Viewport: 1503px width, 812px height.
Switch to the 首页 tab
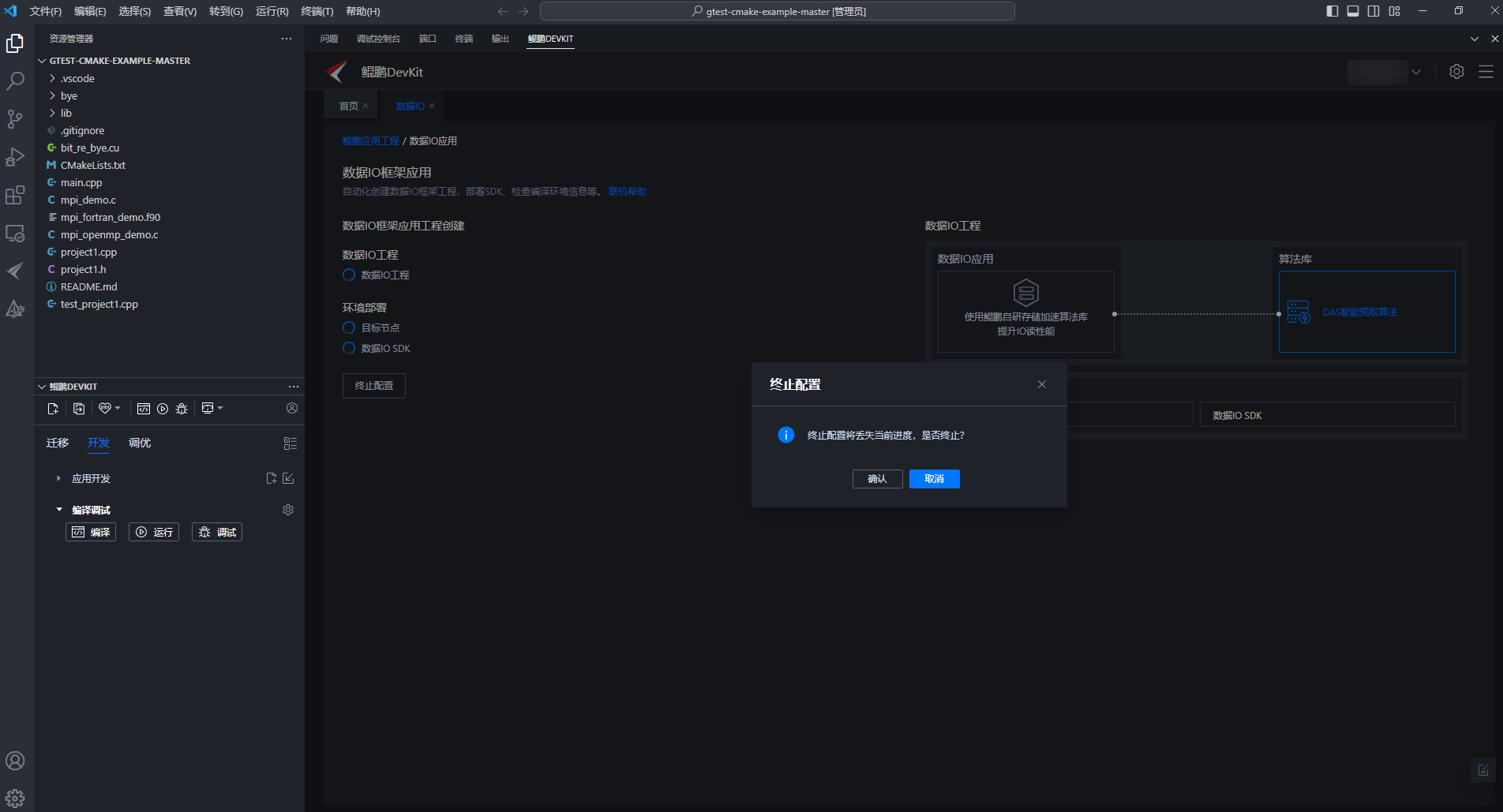click(349, 106)
